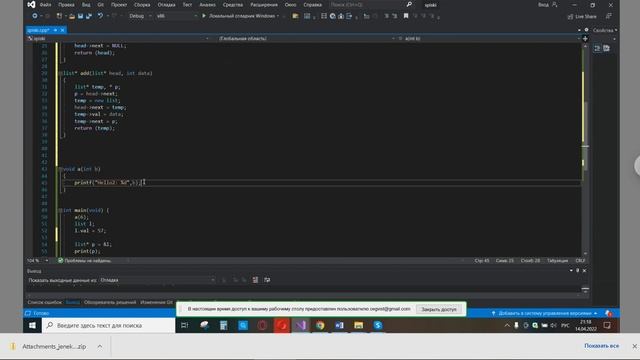Screen dimensions: 640x360
Task: Click the bookmark toggle icon in toolbar
Action: click(406, 16)
